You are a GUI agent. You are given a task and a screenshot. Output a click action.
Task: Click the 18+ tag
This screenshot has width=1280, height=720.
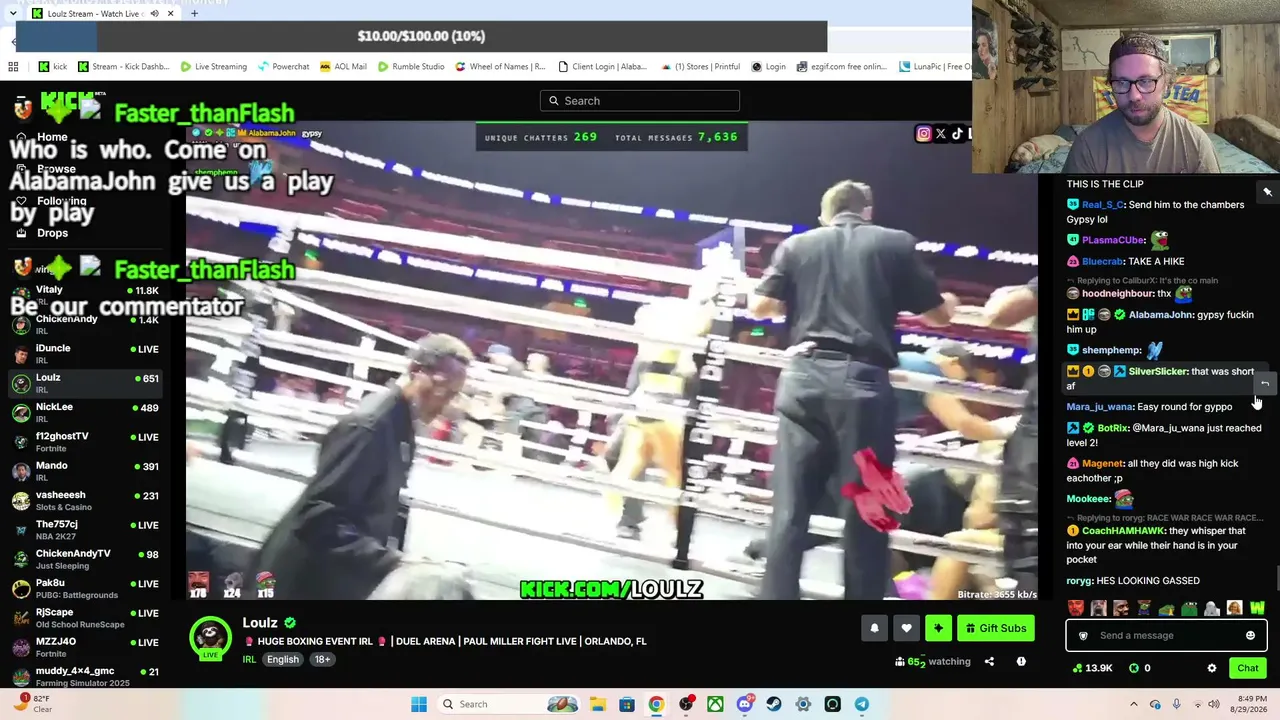pyautogui.click(x=322, y=659)
